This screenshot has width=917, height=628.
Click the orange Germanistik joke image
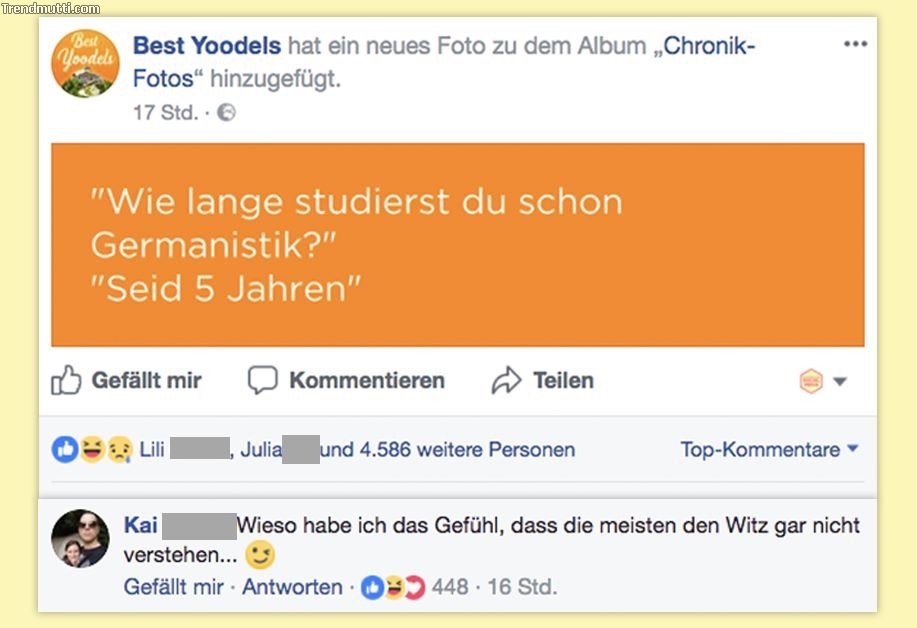click(x=457, y=245)
